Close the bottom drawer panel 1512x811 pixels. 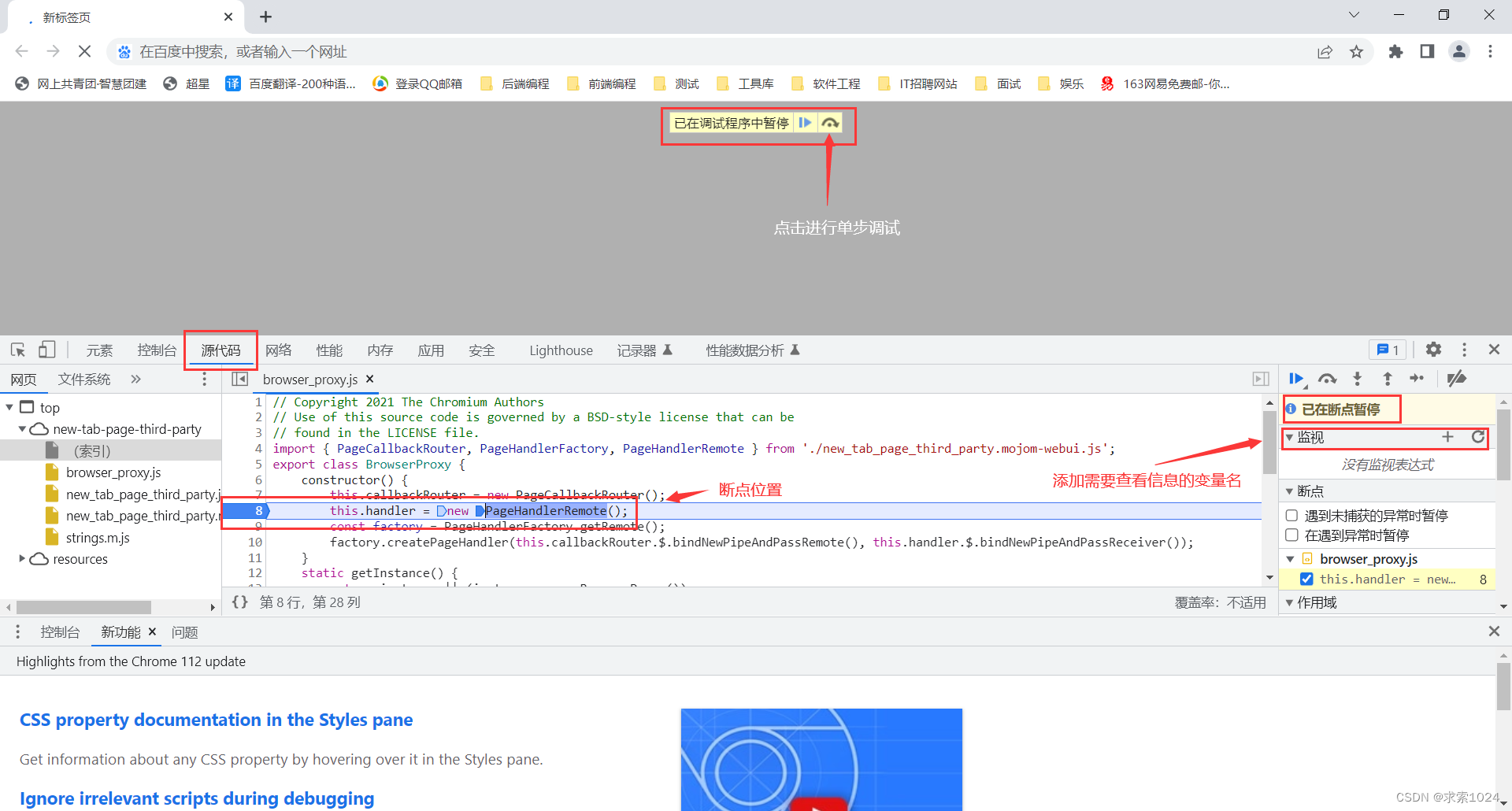[x=1494, y=631]
